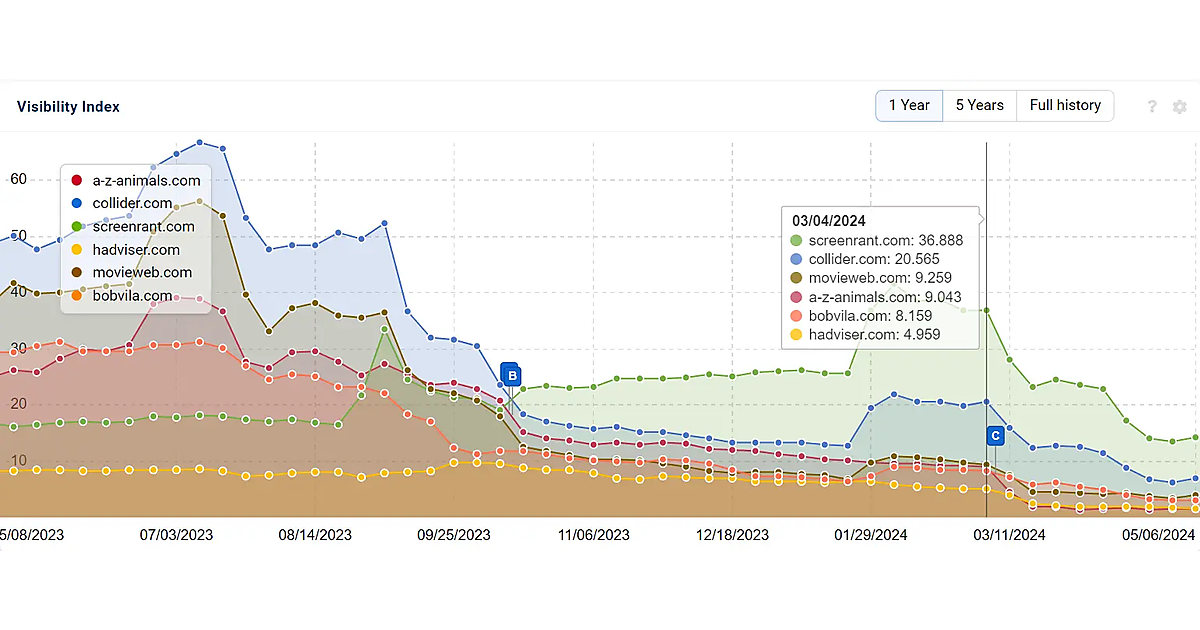The width and height of the screenshot is (1200, 630).
Task: Click the help question mark icon
Action: (1152, 107)
